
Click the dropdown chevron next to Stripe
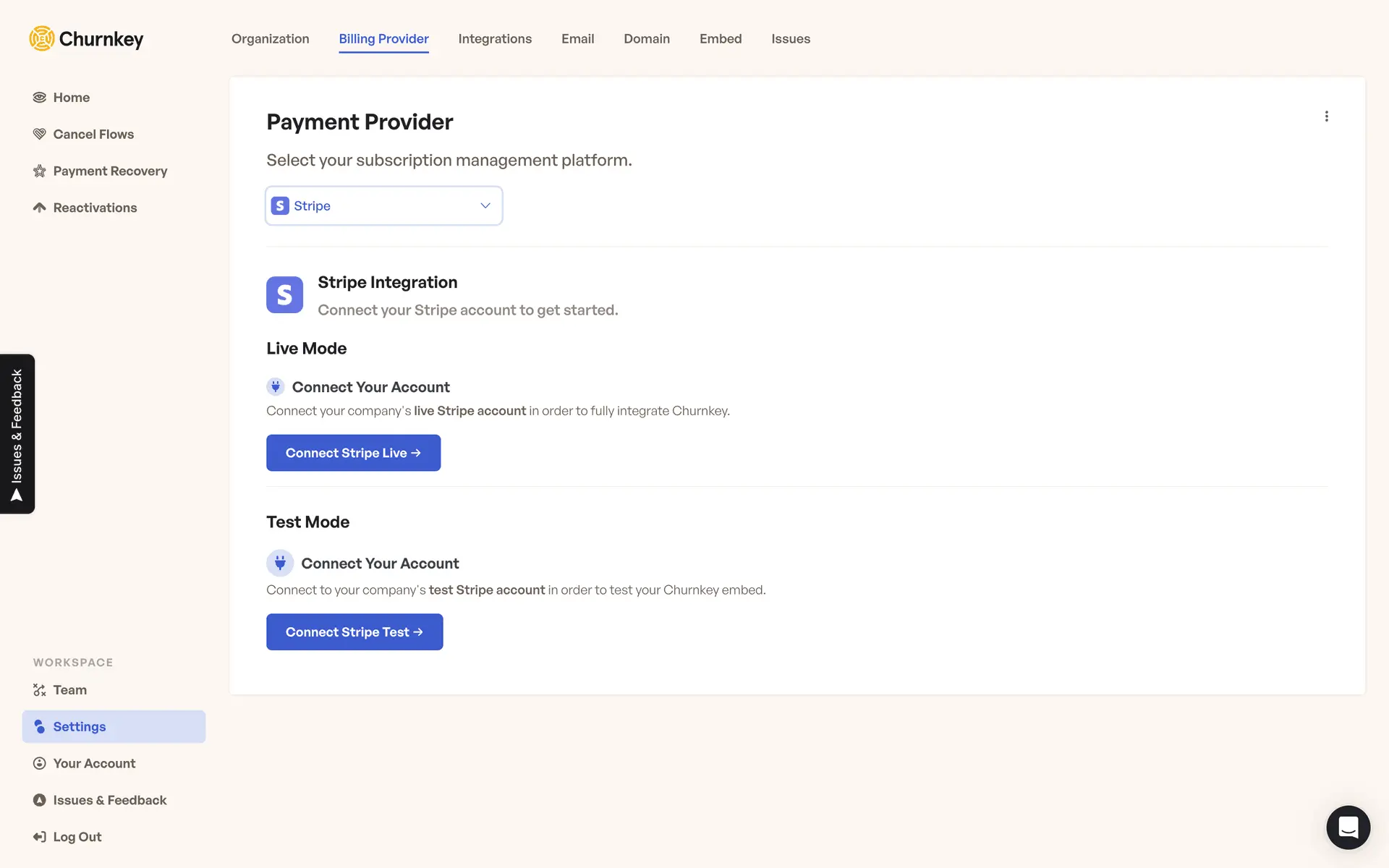pos(485,206)
